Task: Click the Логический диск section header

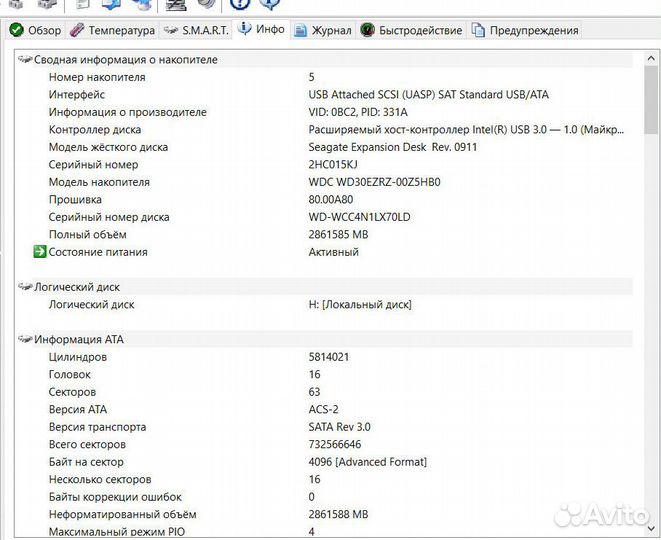Action: pyautogui.click(x=325, y=287)
